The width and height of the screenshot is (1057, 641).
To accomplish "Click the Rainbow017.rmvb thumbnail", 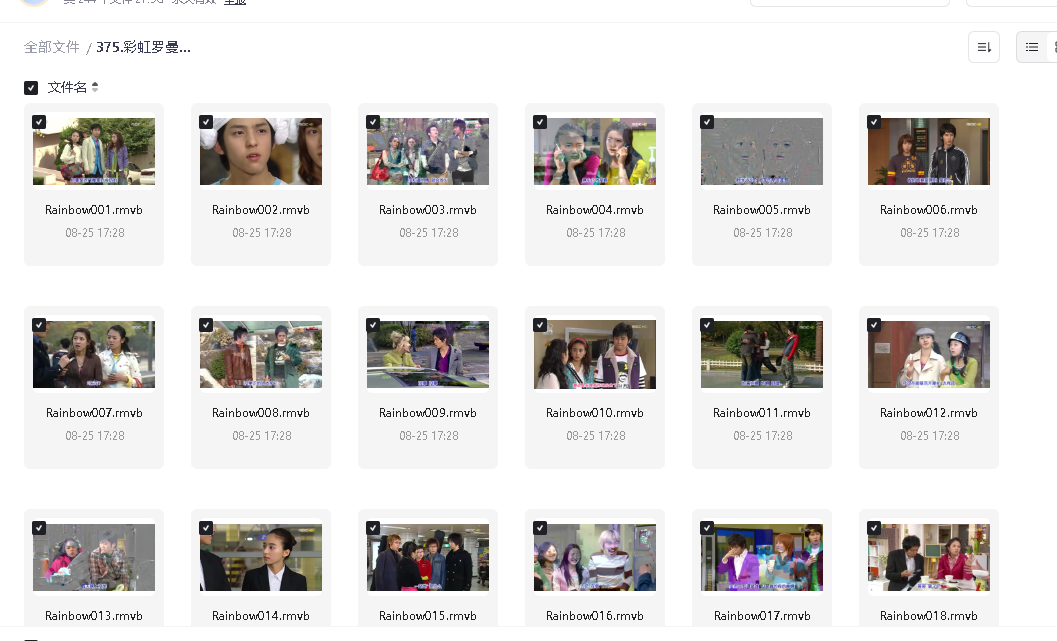I will click(762, 557).
